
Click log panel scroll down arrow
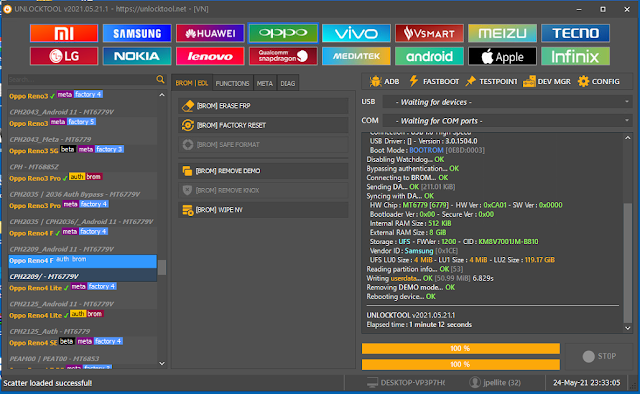click(628, 328)
